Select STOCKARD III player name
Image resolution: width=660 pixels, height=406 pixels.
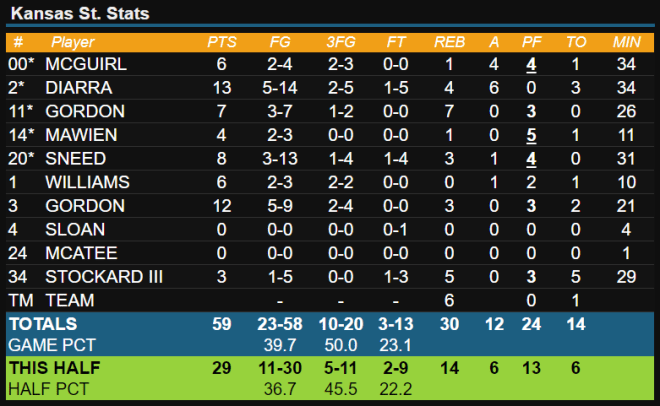104,277
